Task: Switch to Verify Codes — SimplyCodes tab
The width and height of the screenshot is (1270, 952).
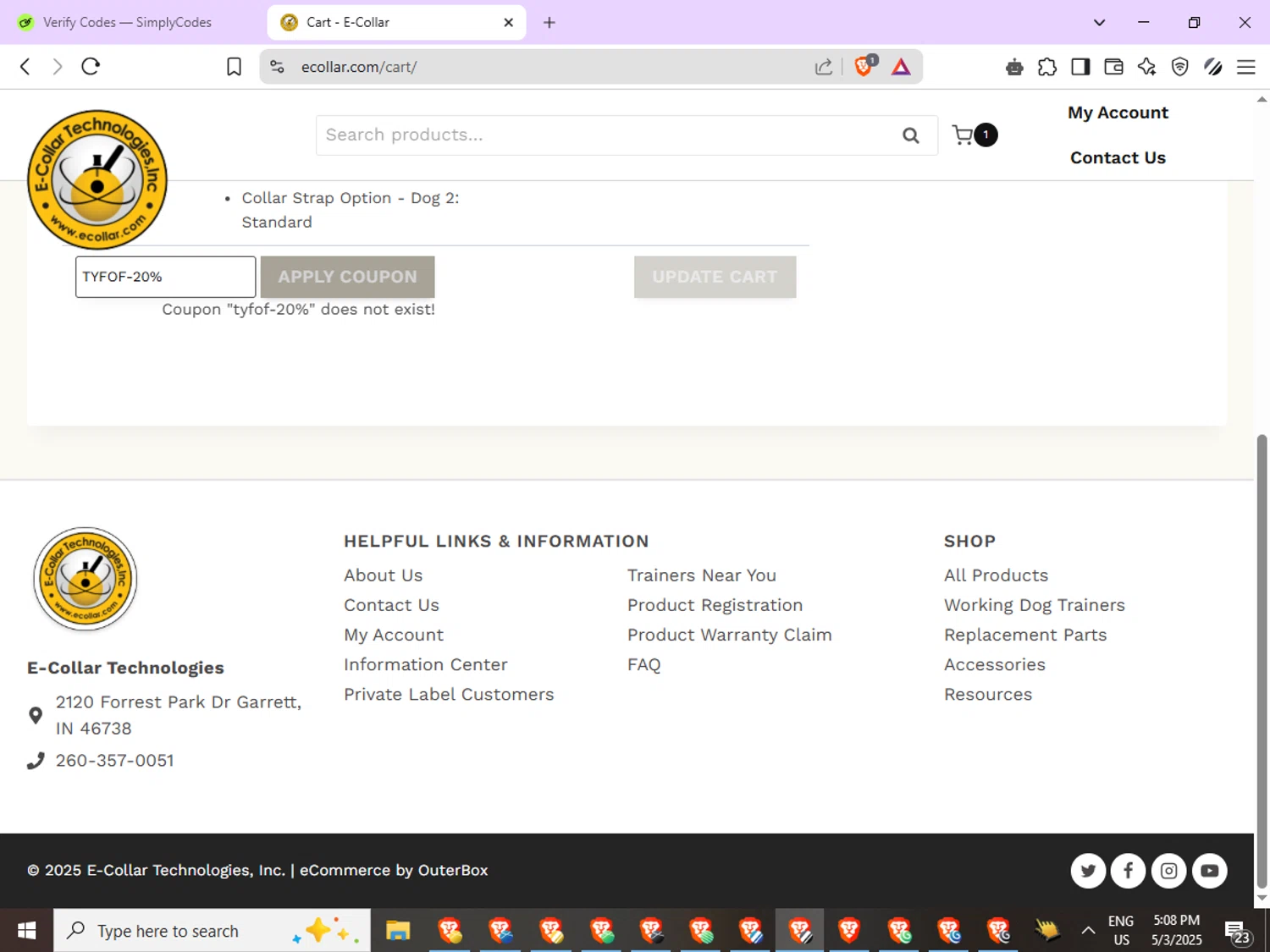Action: tap(127, 23)
